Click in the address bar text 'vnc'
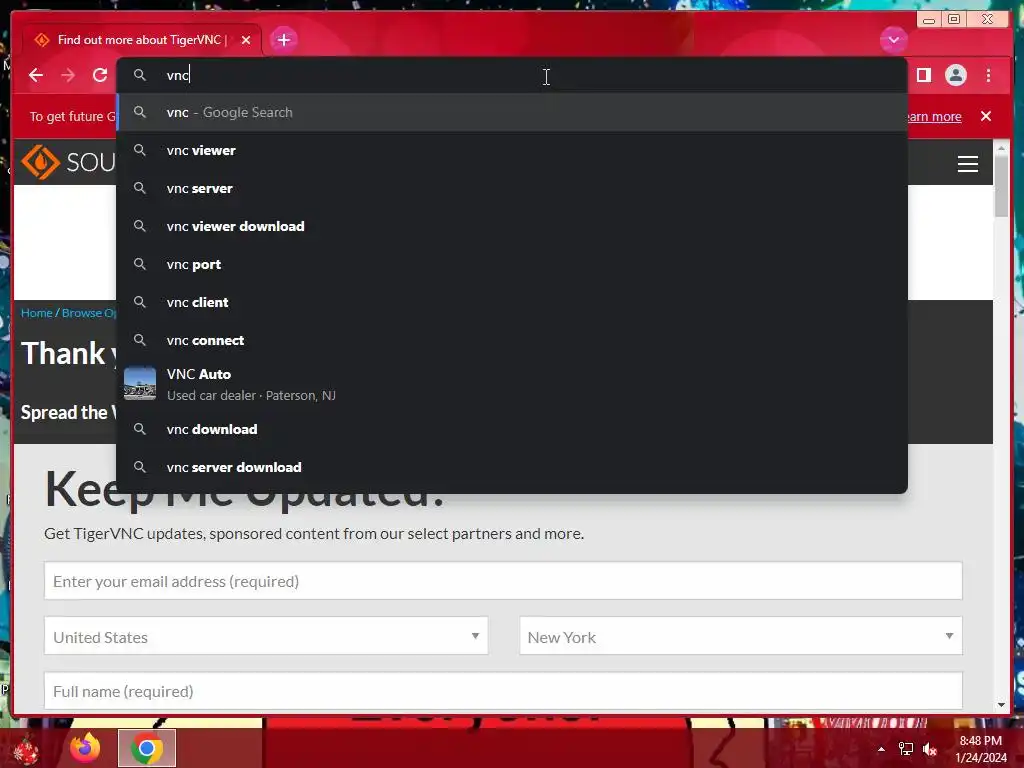 pos(178,75)
